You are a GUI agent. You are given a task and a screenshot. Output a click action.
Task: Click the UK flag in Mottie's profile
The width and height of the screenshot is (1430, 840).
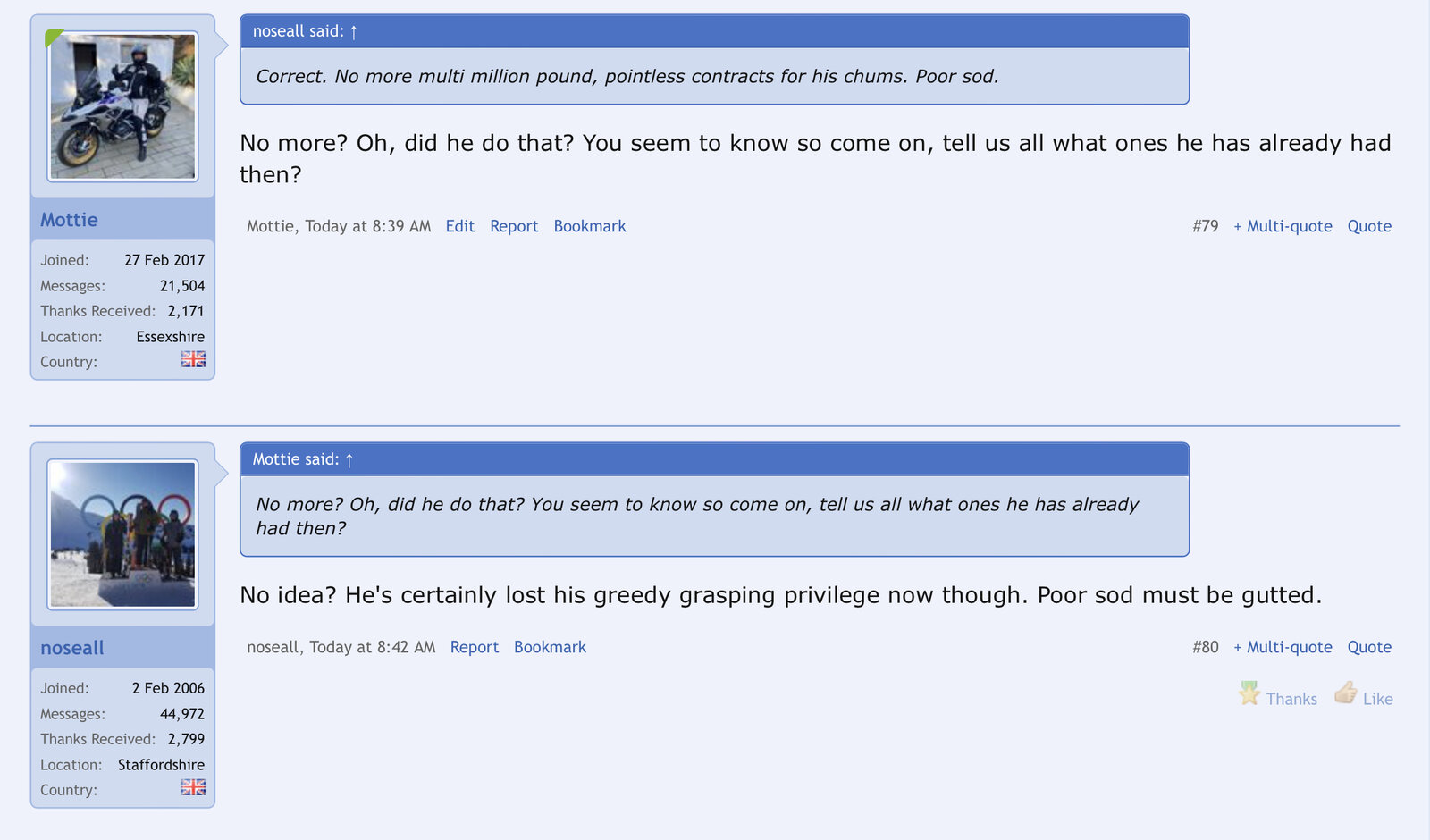tap(193, 359)
